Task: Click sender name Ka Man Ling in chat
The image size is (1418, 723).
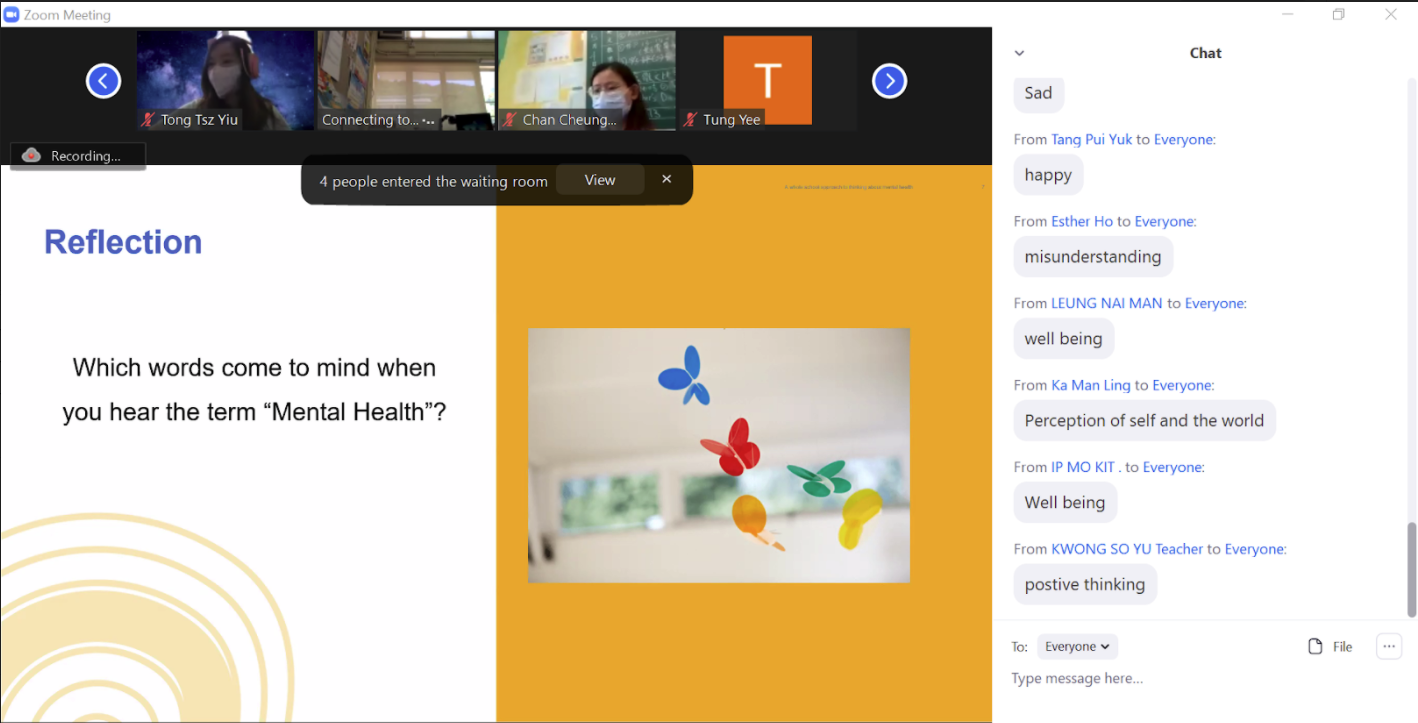Action: coord(1091,385)
